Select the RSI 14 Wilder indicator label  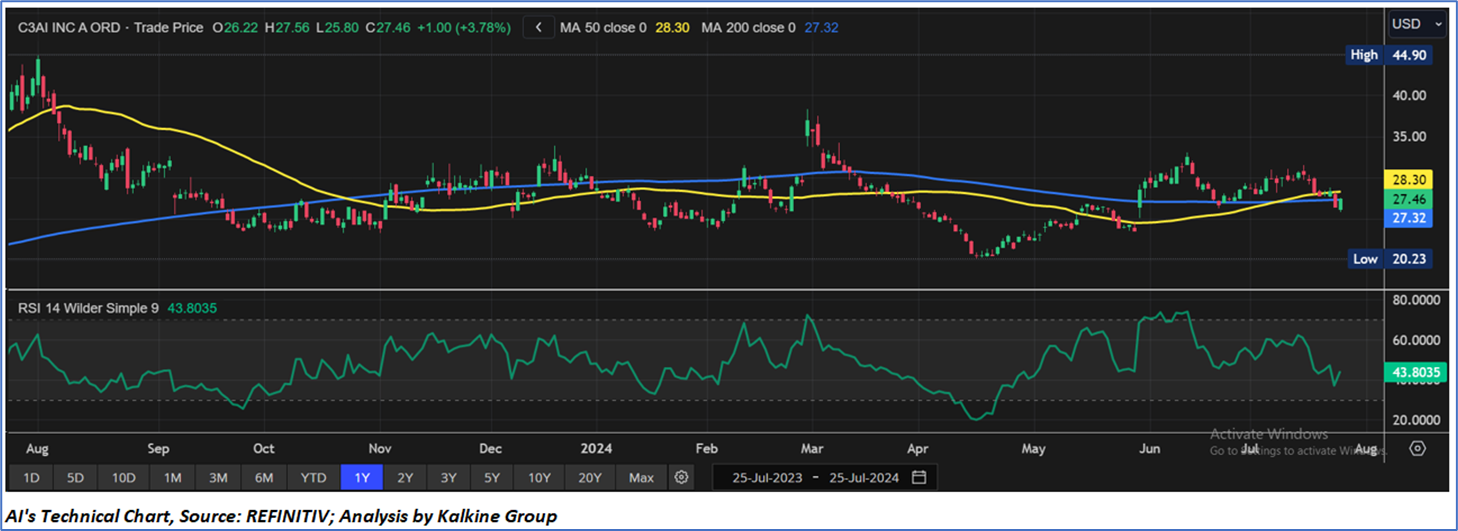(88, 309)
